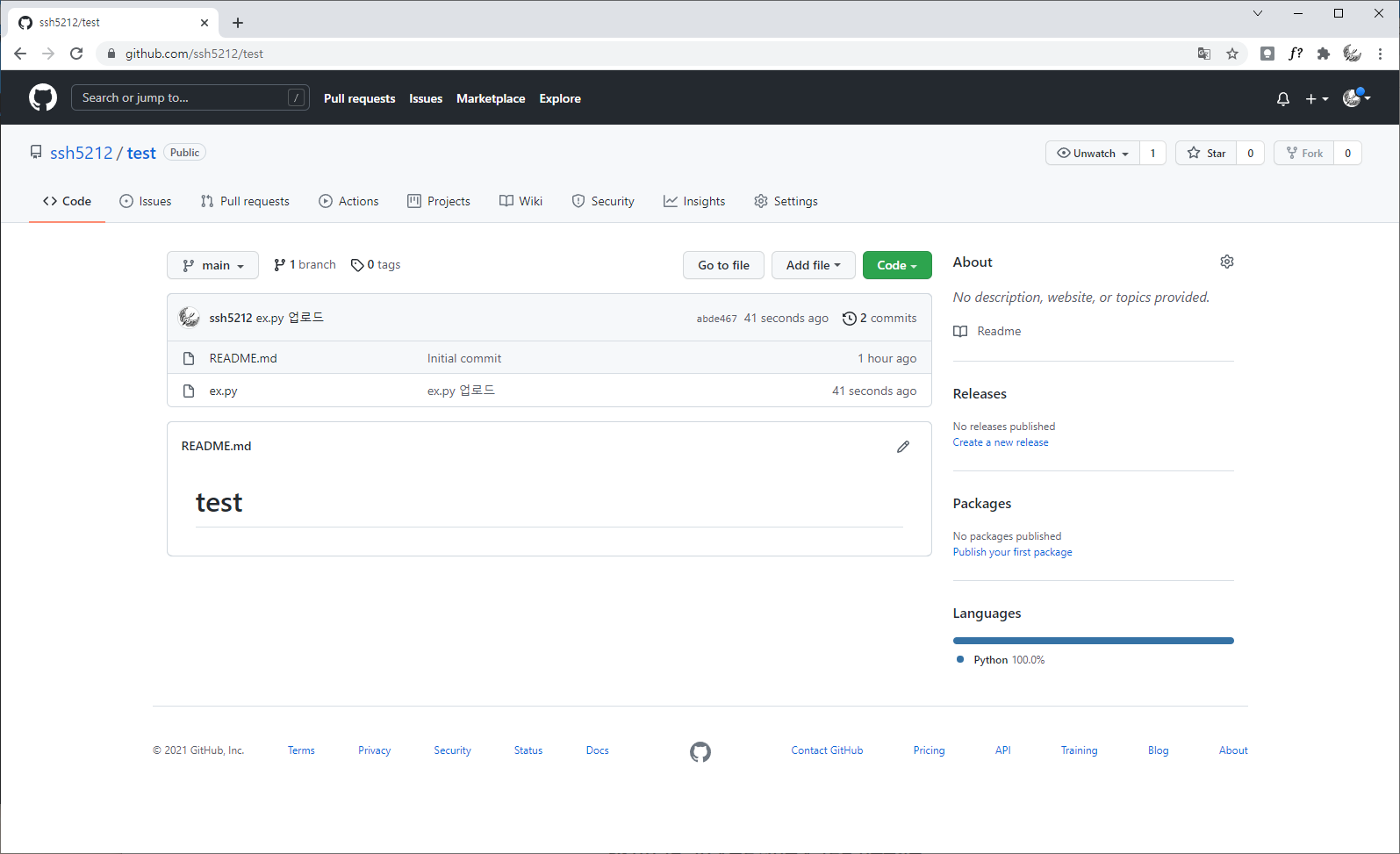This screenshot has height=854, width=1400.
Task: Bookmark page with the star icon
Action: (1232, 54)
